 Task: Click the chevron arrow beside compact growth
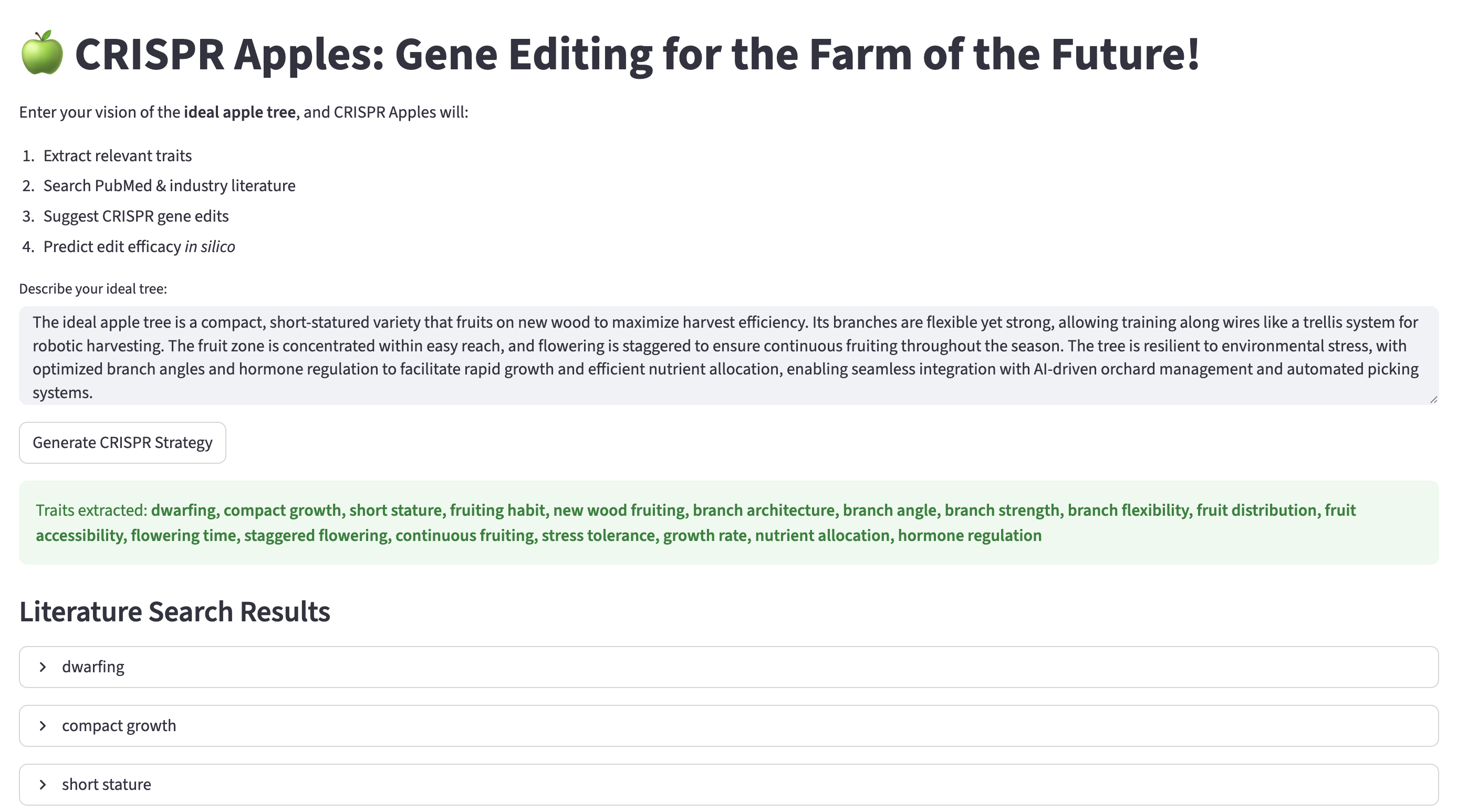click(x=43, y=726)
